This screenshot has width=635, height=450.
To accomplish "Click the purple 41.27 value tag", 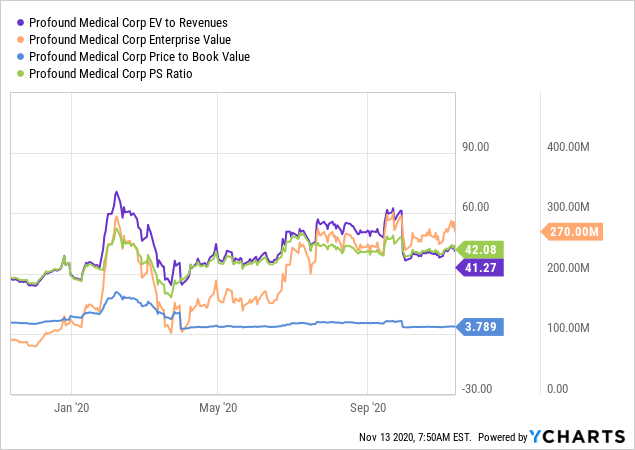I will [x=480, y=267].
